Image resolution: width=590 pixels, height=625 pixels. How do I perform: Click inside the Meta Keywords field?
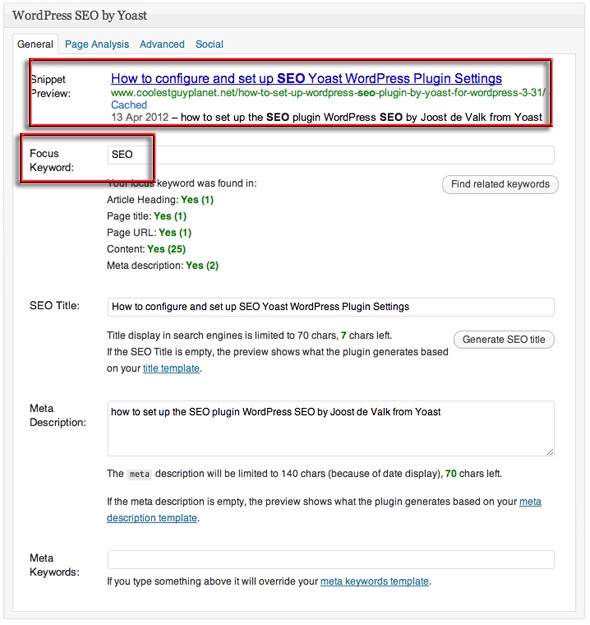coord(330,560)
